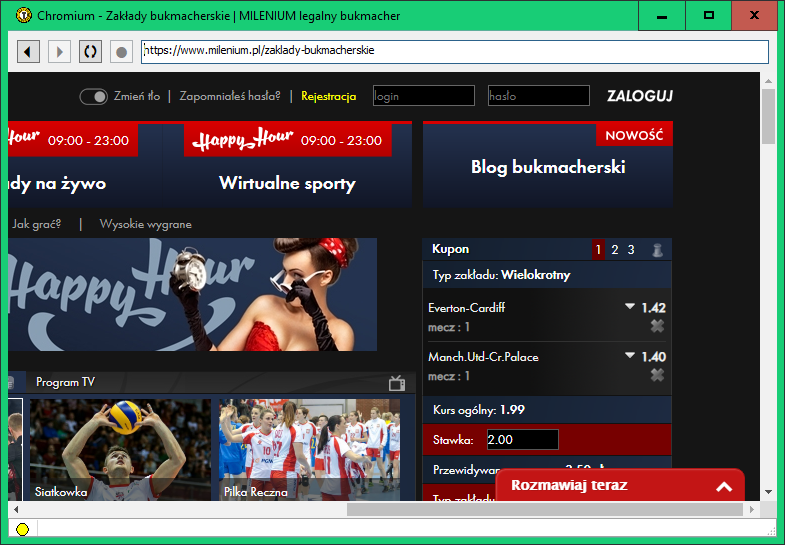Toggle the Zmień tło background switch

pyautogui.click(x=94, y=97)
